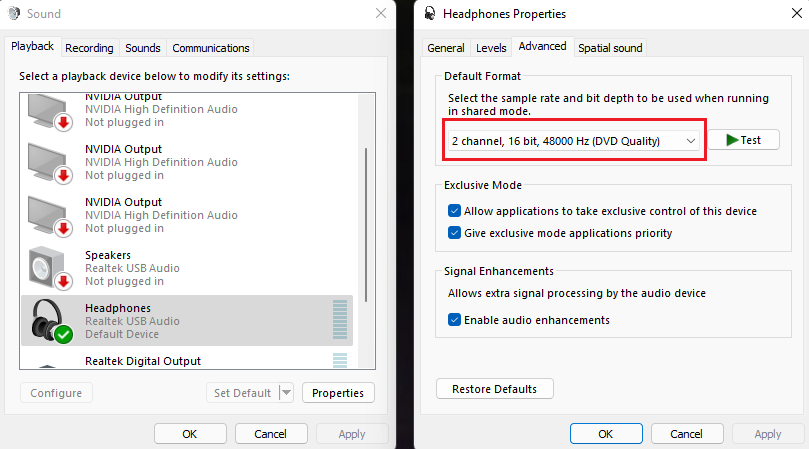This screenshot has height=449, width=809.
Task: Click the Restore Defaults button
Action: [495, 389]
